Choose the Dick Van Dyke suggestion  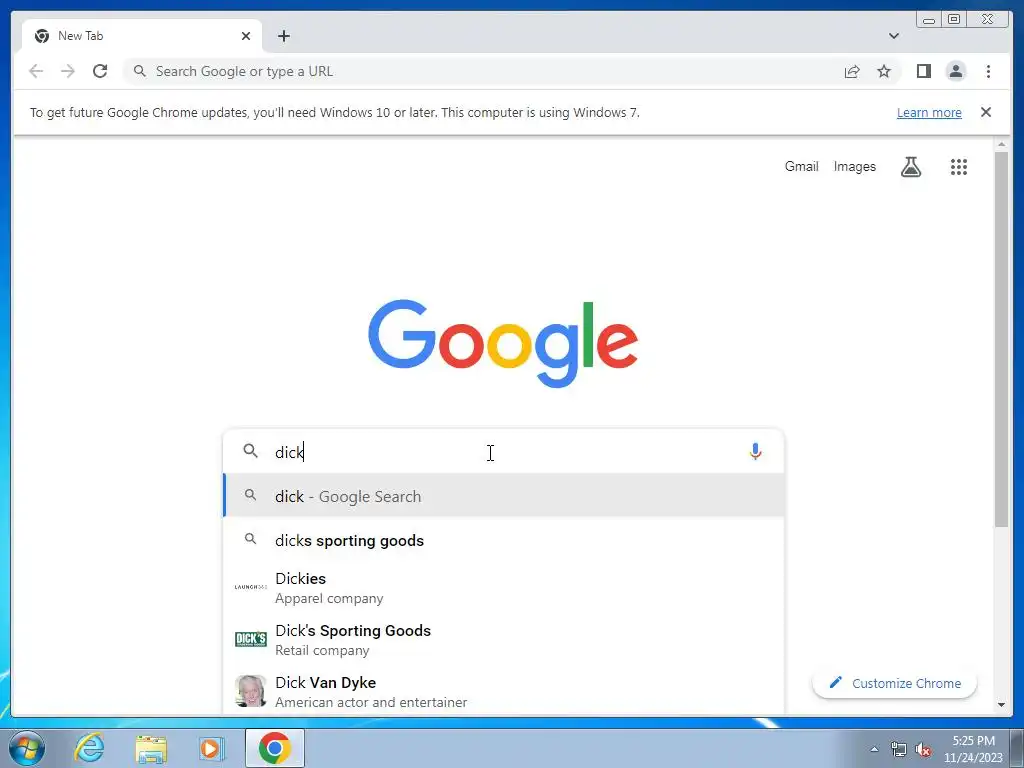(504, 691)
